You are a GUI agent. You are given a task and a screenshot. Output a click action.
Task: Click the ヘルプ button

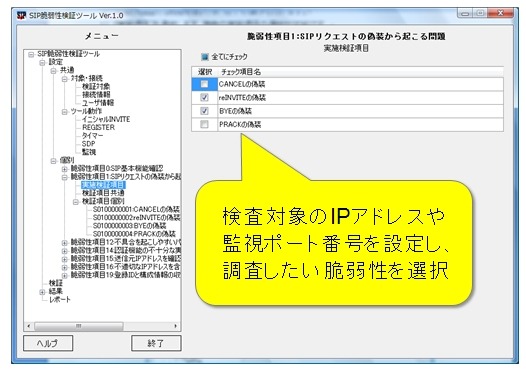pyautogui.click(x=48, y=343)
